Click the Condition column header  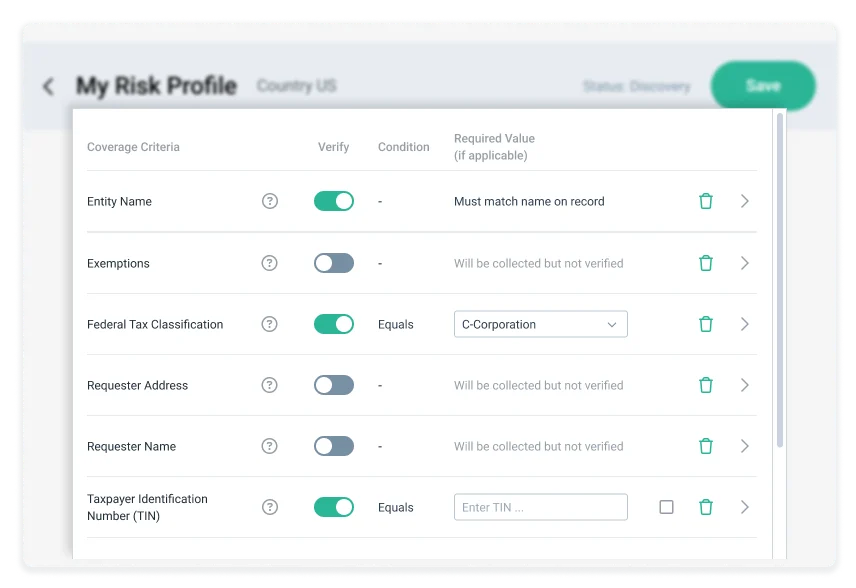403,147
